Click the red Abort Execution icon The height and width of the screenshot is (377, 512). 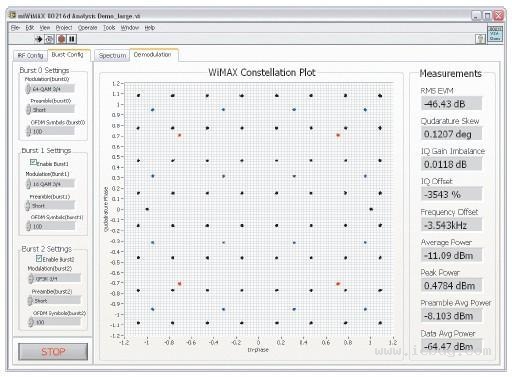61,39
